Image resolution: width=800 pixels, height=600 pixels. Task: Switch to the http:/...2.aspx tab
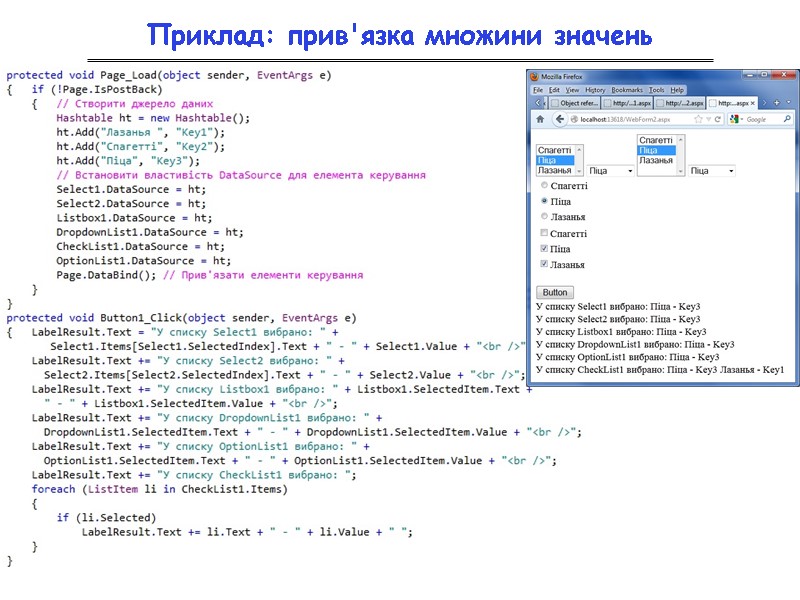pyautogui.click(x=680, y=103)
